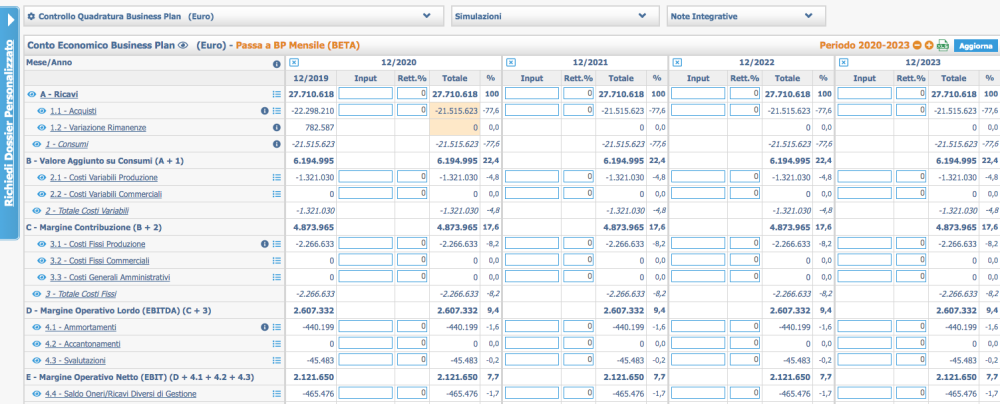Open detail list for 4.4 - Saldo Oneri/Ricavi Diversi
The height and width of the screenshot is (404, 1000).
point(277,393)
